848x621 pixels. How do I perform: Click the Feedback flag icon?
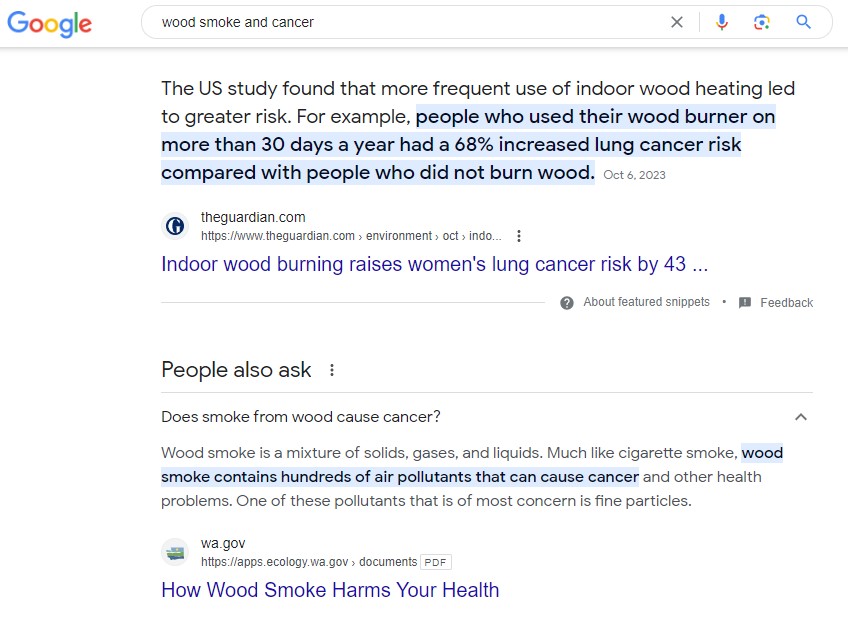point(744,302)
